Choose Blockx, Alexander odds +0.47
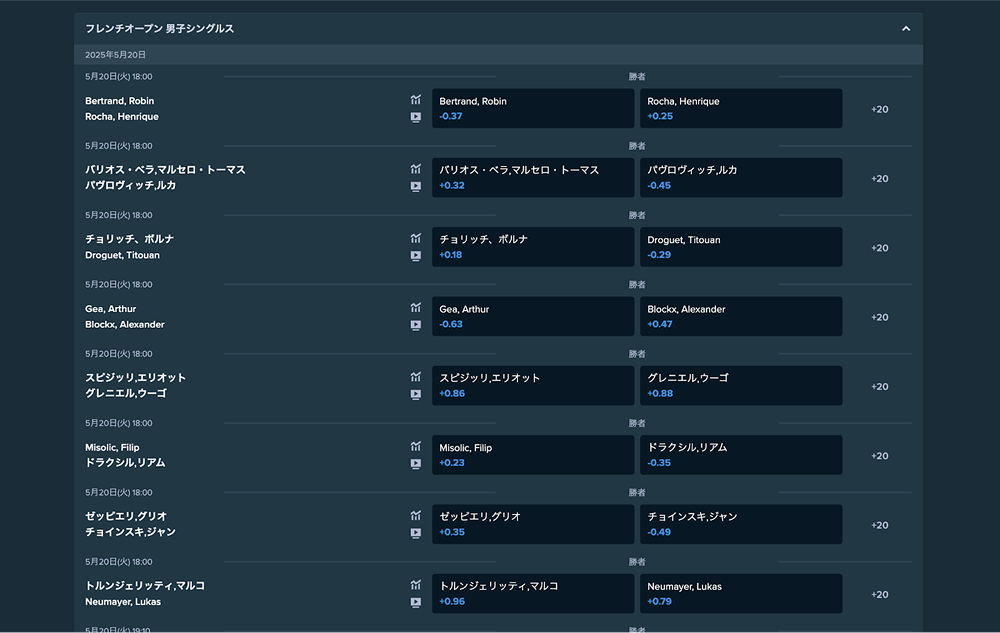 (x=741, y=316)
